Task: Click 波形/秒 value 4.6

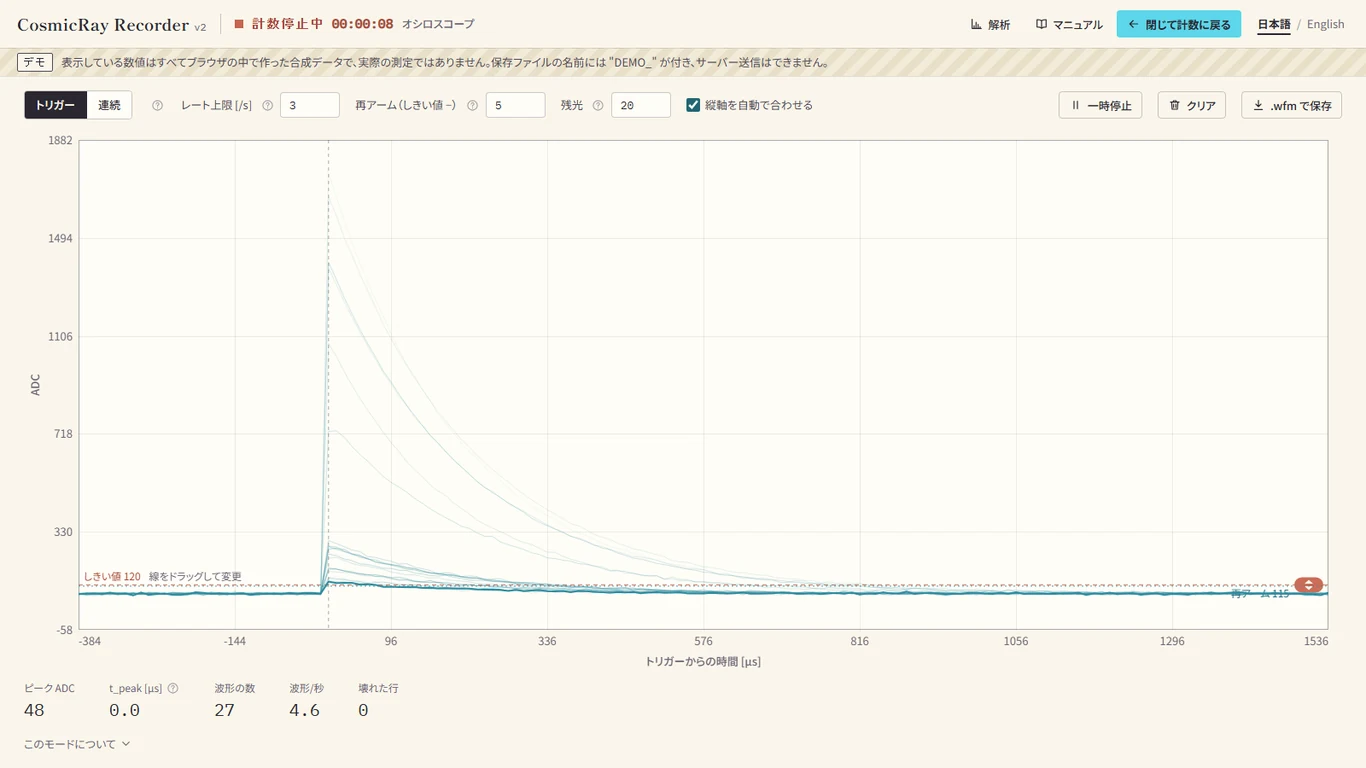Action: point(304,710)
